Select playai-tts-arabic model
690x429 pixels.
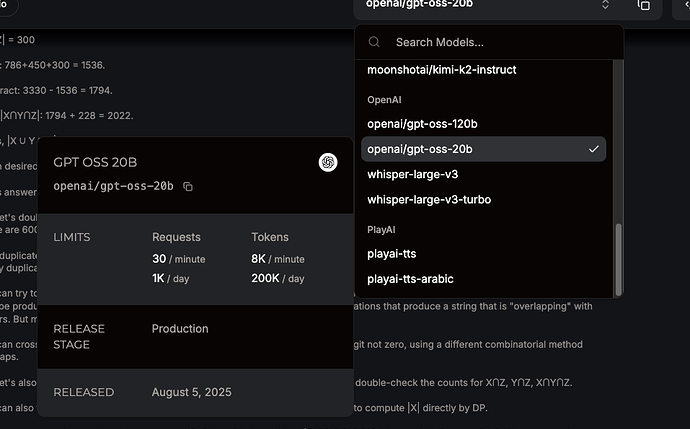point(410,279)
